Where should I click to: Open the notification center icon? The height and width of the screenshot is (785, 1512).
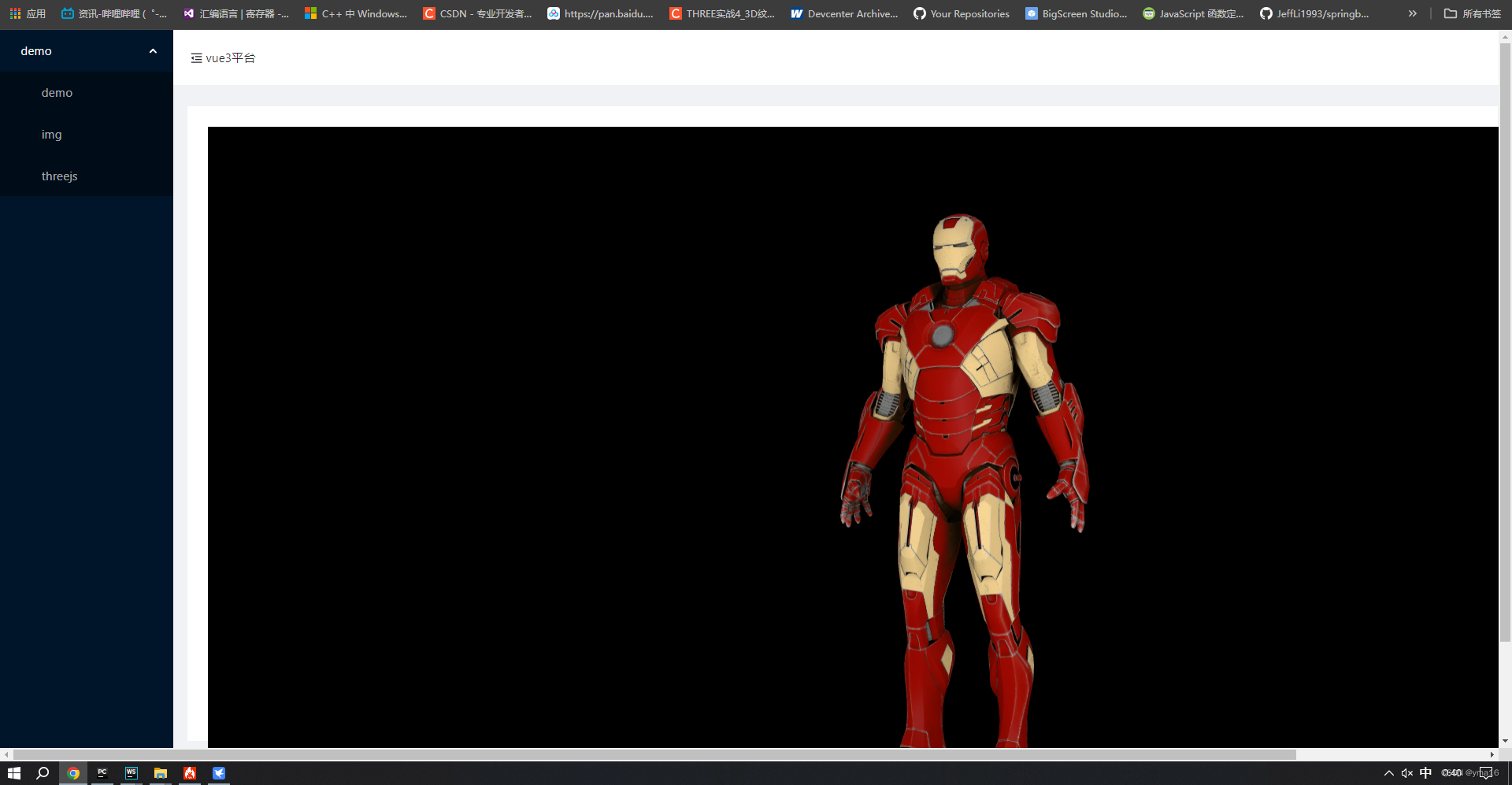[1486, 773]
